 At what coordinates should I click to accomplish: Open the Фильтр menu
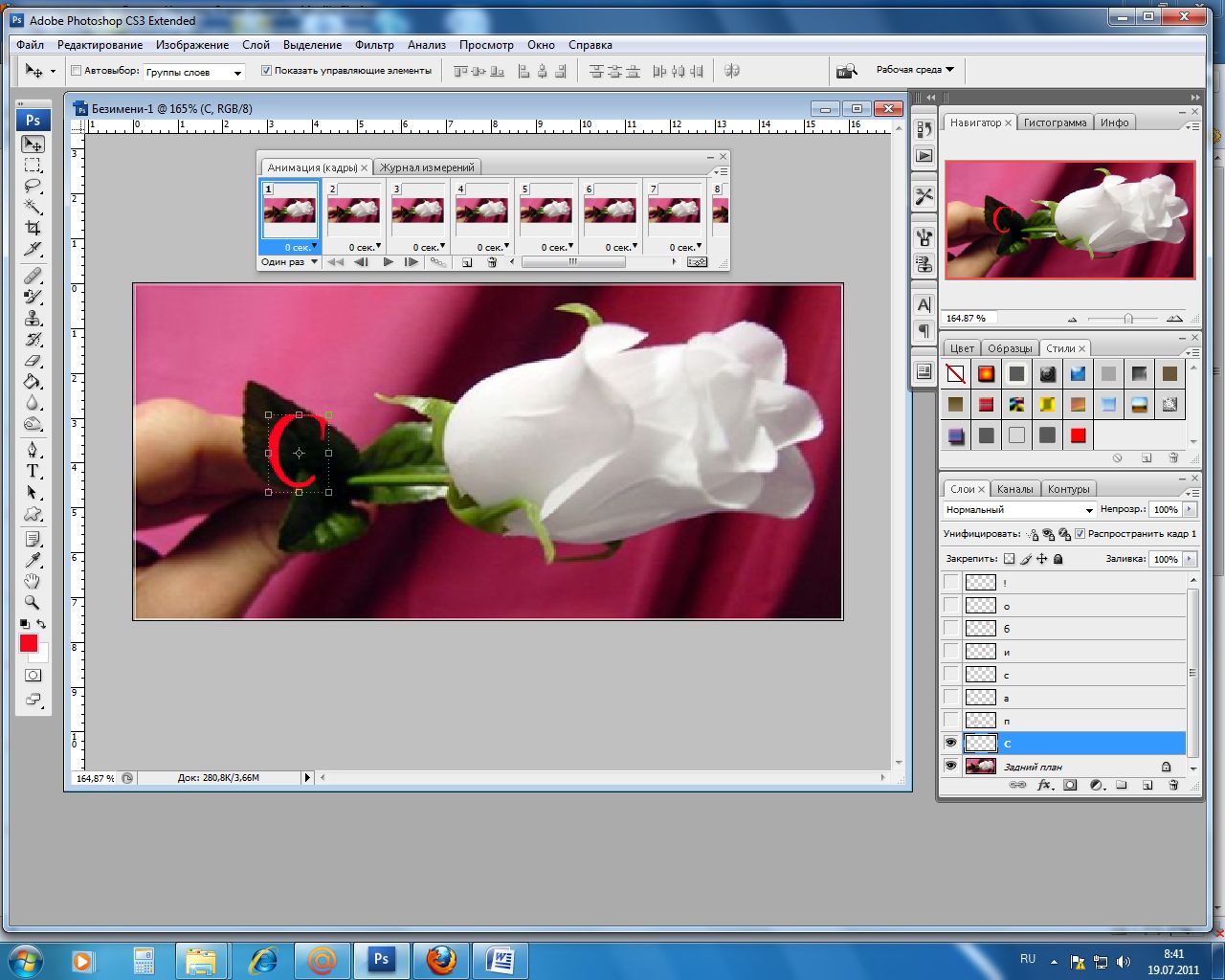[x=374, y=45]
